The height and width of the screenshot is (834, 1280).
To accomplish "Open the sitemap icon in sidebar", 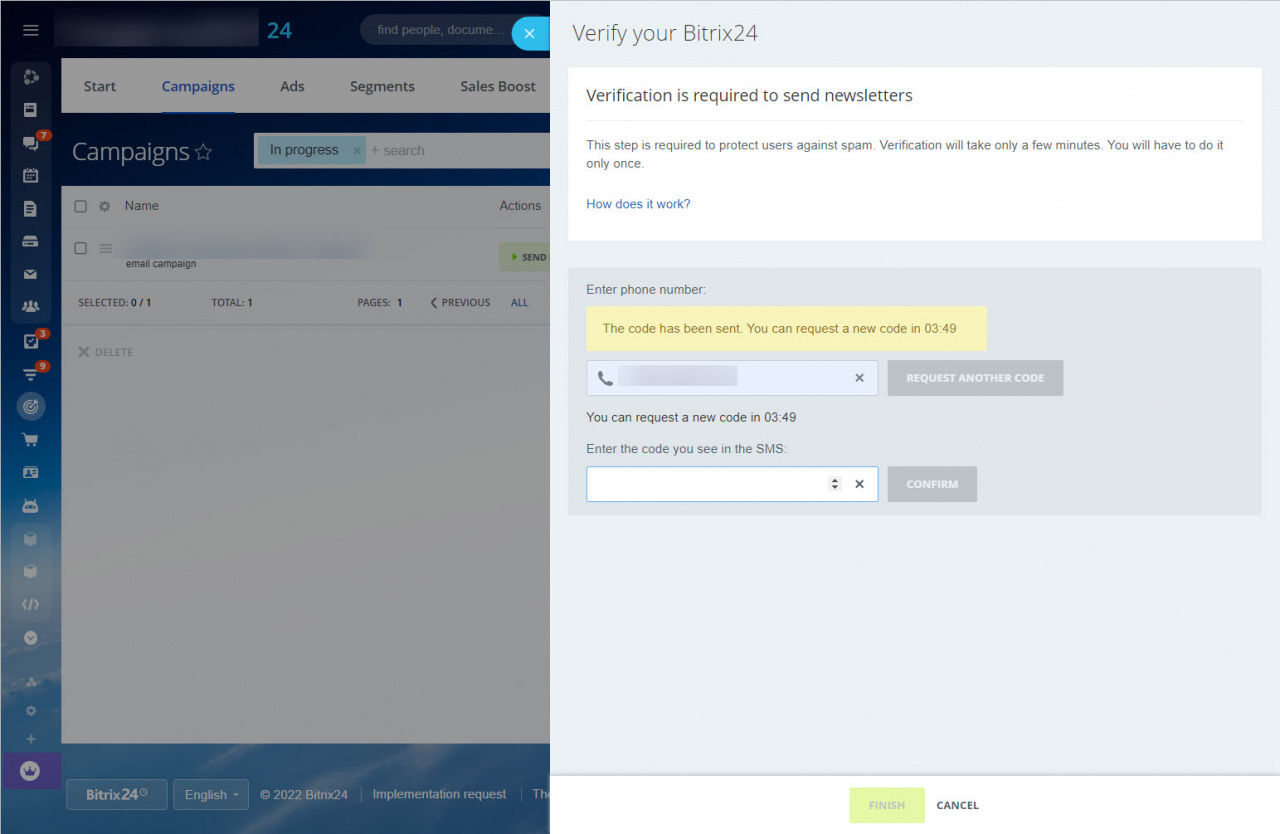I will [30, 683].
